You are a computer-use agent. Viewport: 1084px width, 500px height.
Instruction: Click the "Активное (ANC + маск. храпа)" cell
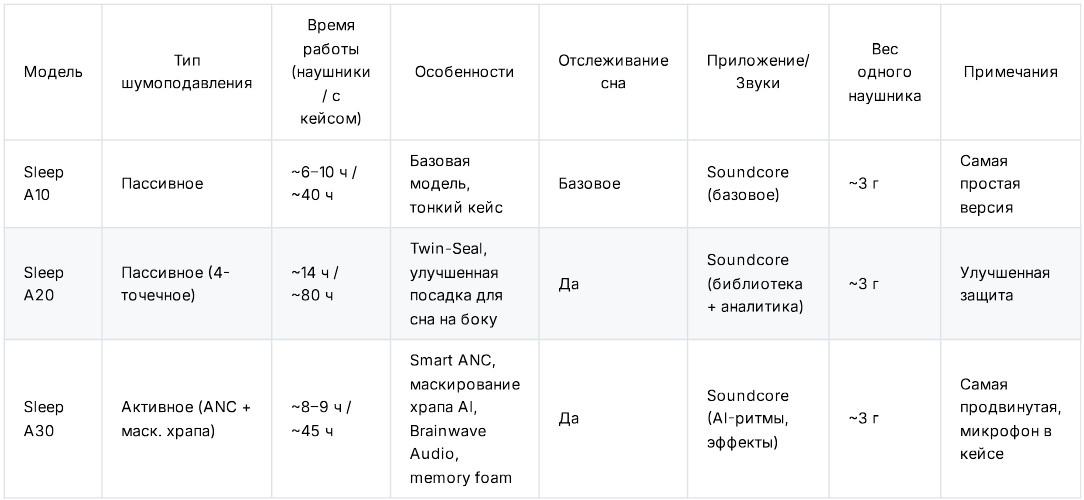(x=186, y=419)
